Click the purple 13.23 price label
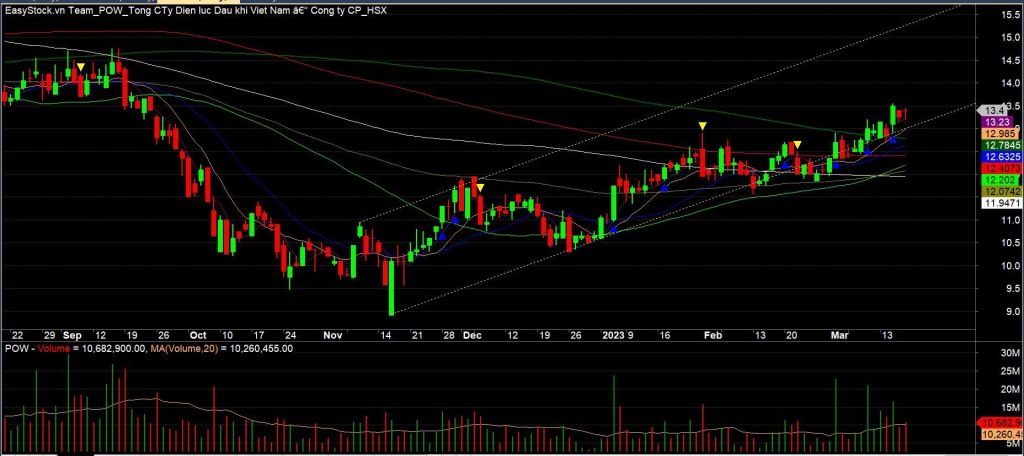1024x456 pixels. (x=996, y=122)
